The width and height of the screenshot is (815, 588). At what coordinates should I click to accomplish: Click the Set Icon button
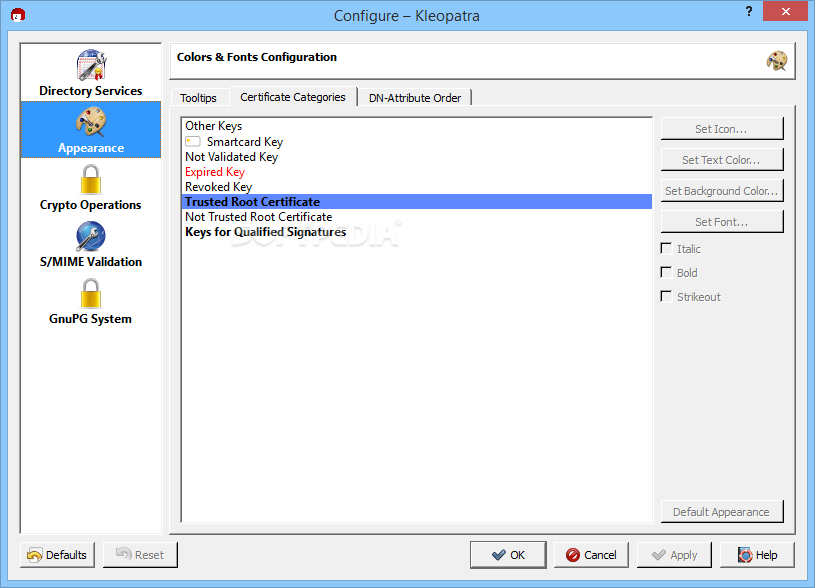[x=722, y=128]
